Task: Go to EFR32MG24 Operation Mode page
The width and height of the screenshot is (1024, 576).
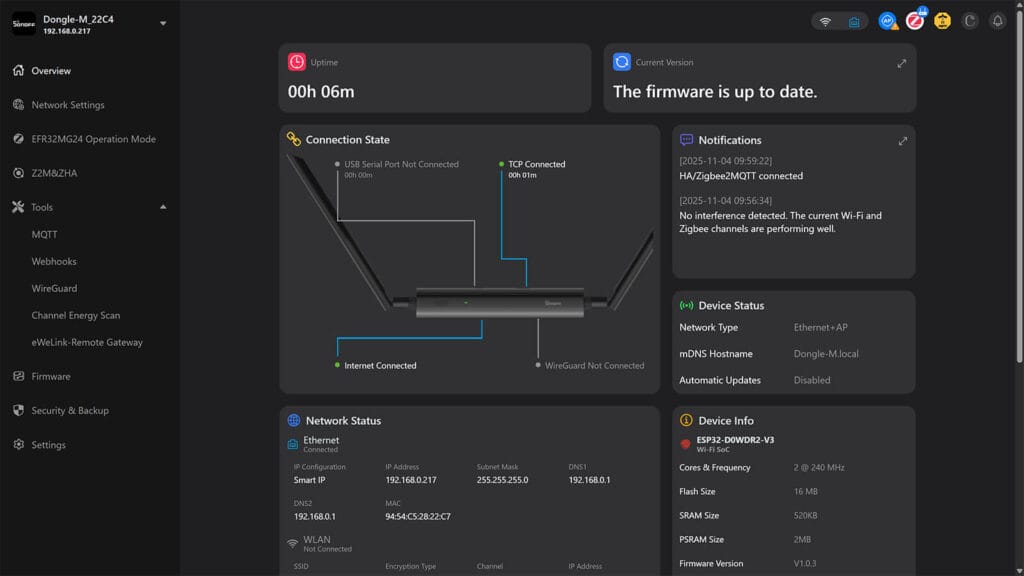Action: [93, 139]
